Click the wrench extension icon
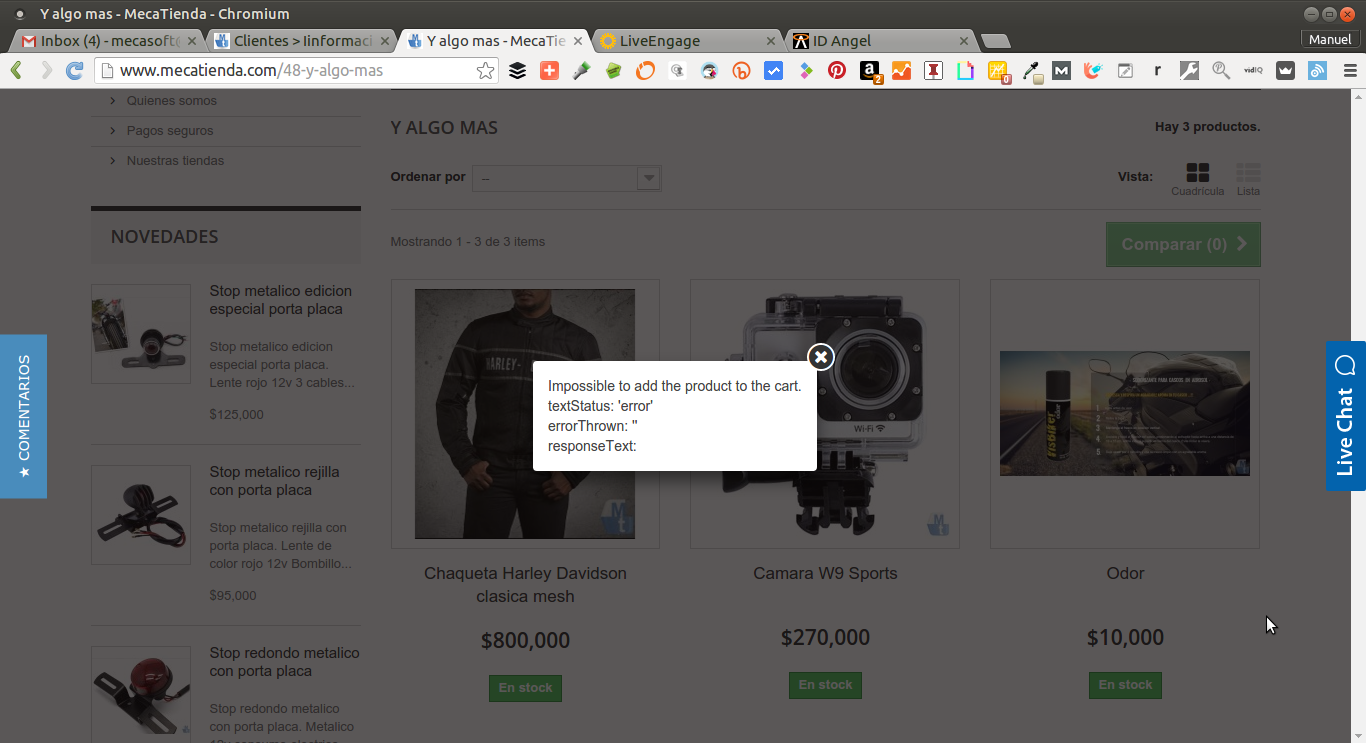 tap(1189, 71)
